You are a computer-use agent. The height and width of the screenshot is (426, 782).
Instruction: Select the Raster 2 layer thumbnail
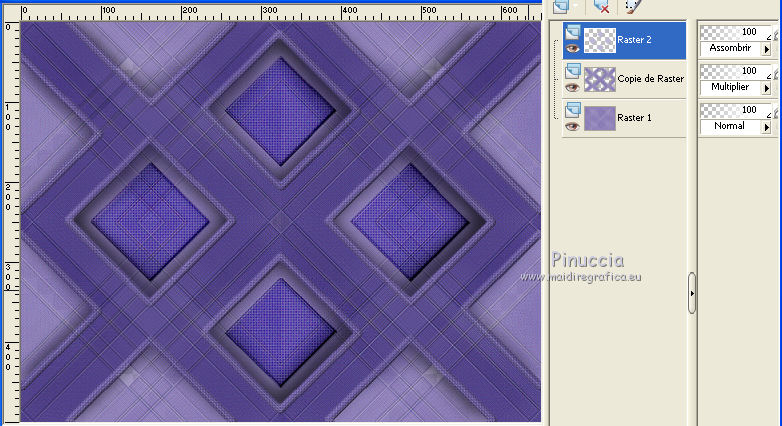(599, 40)
